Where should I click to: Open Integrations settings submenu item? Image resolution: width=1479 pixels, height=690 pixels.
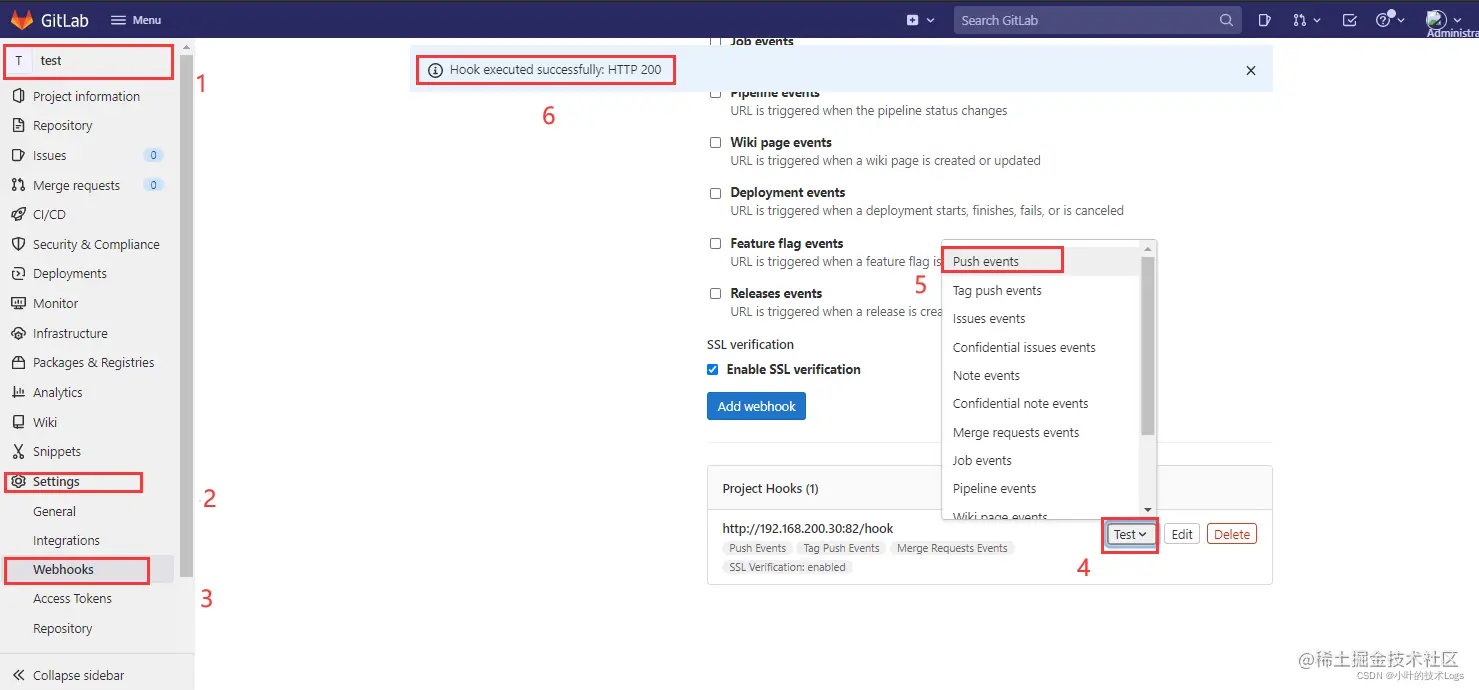coord(66,540)
